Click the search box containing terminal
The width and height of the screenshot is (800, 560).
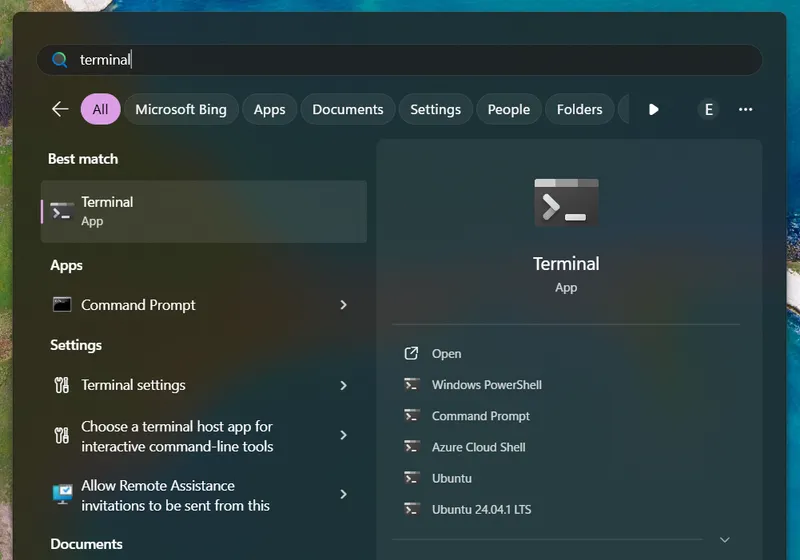(400, 60)
